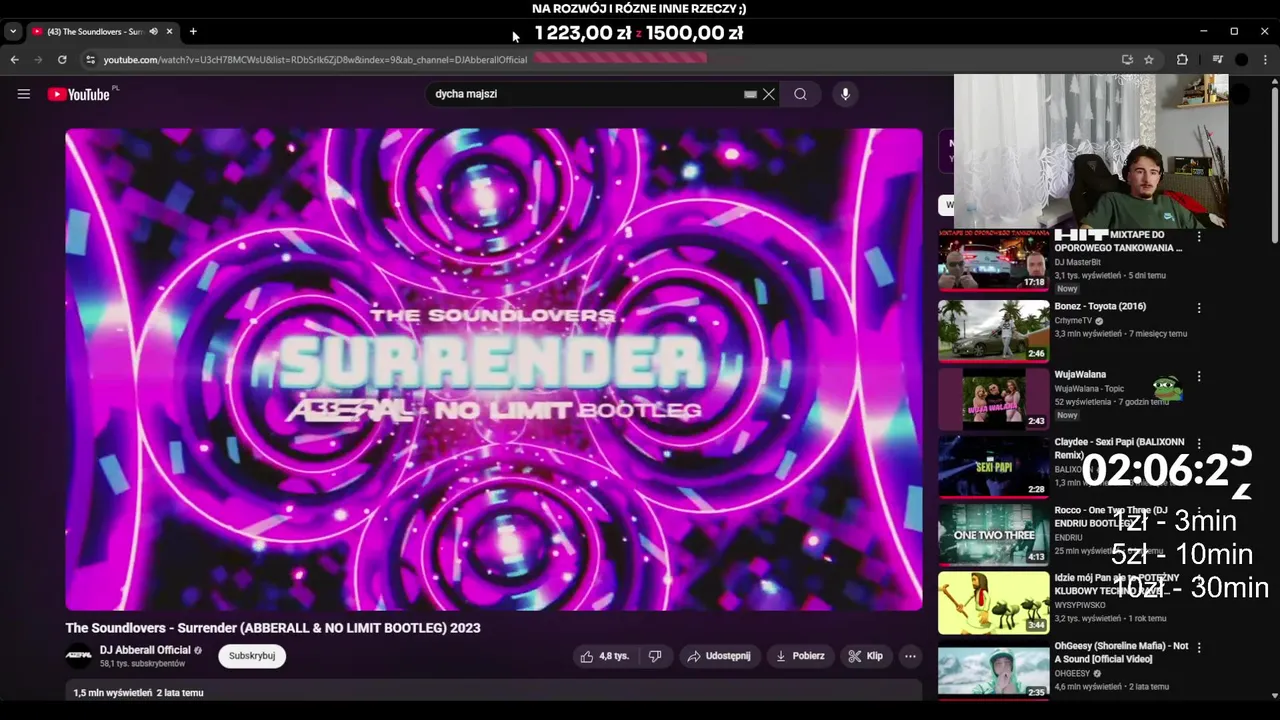Open options menu for Bonez - Toyota
Viewport: 1280px width, 720px height.
click(1199, 308)
